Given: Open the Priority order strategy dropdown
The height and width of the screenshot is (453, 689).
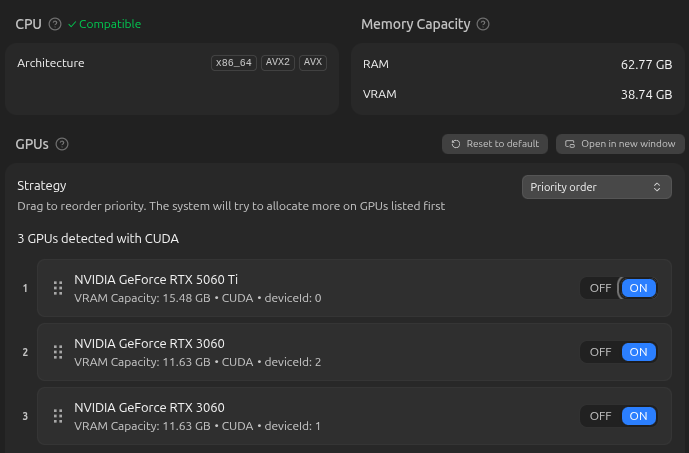Looking at the screenshot, I should (x=597, y=187).
